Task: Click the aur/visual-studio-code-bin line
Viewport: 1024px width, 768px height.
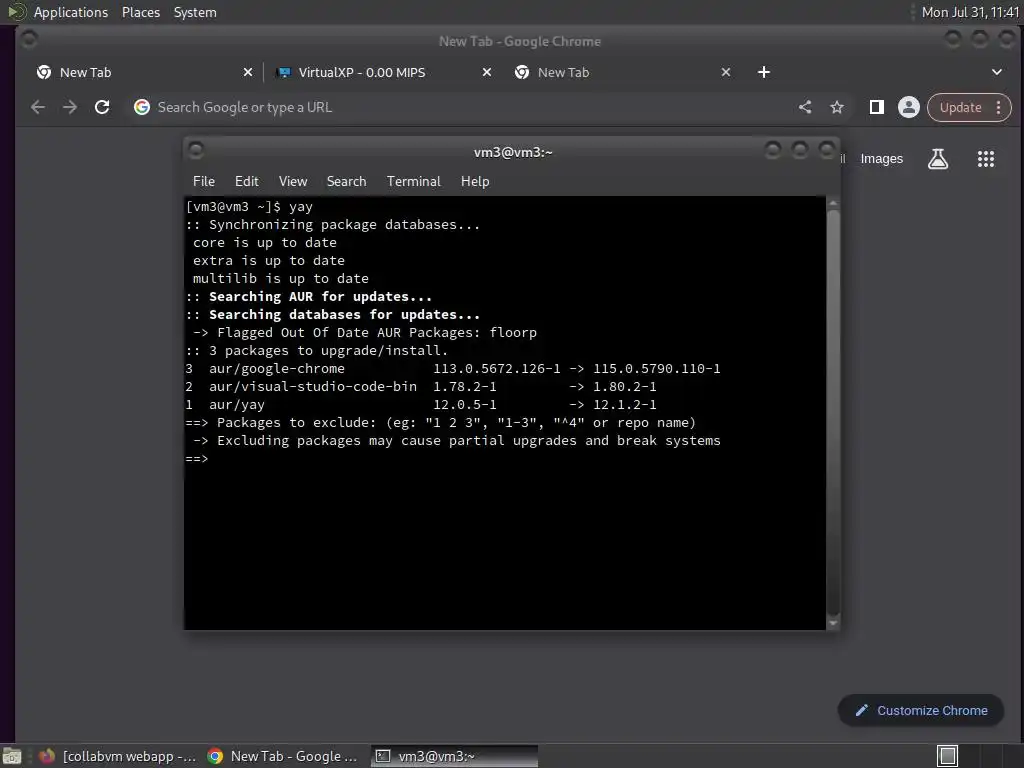Action: 421,387
